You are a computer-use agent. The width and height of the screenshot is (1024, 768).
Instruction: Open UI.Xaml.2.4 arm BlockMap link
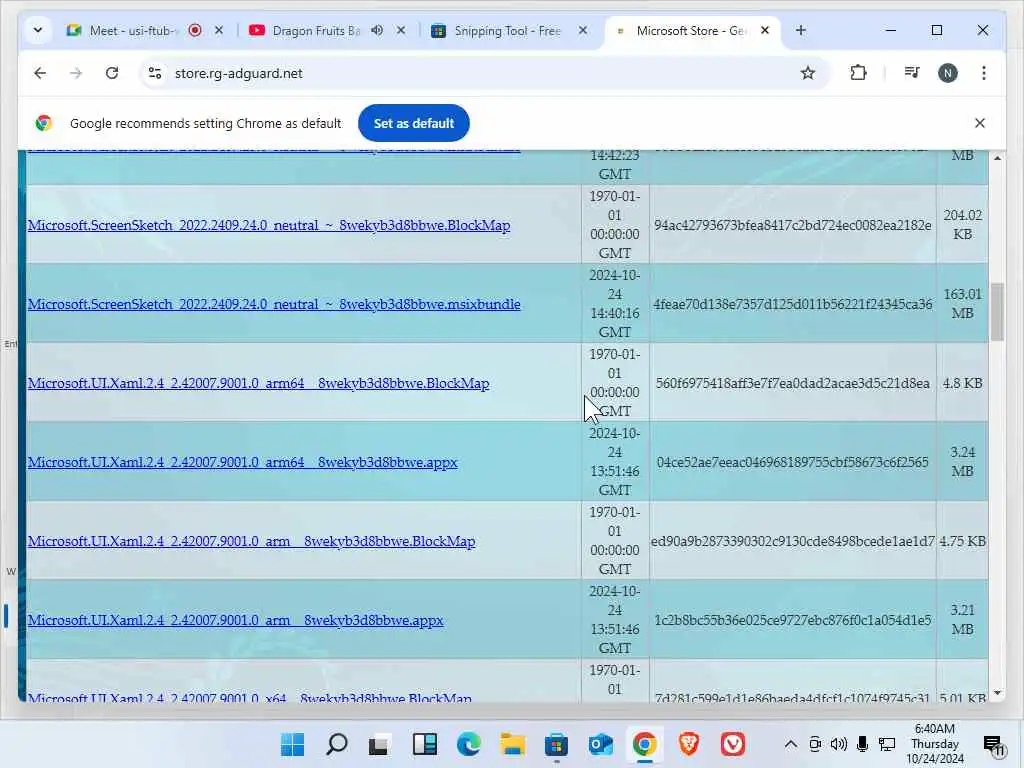tap(251, 541)
